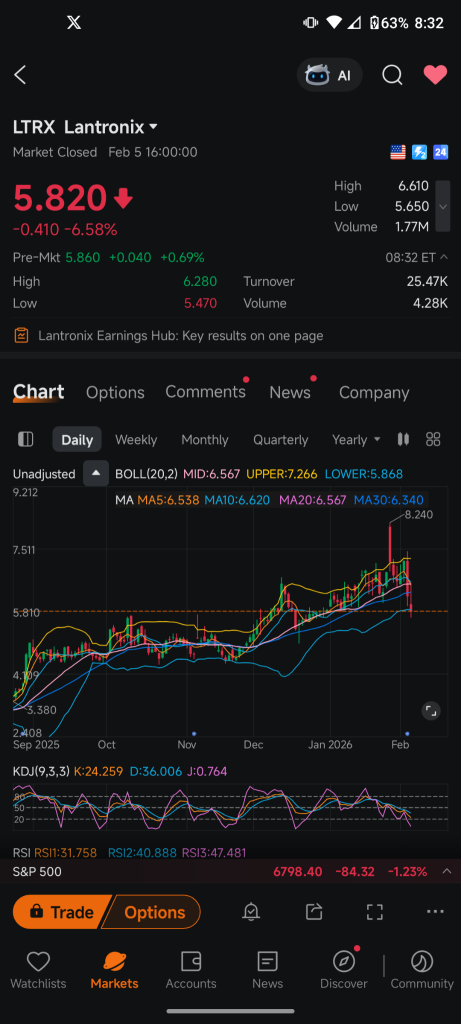
Task: Toggle the pink heart favorite icon
Action: [436, 75]
